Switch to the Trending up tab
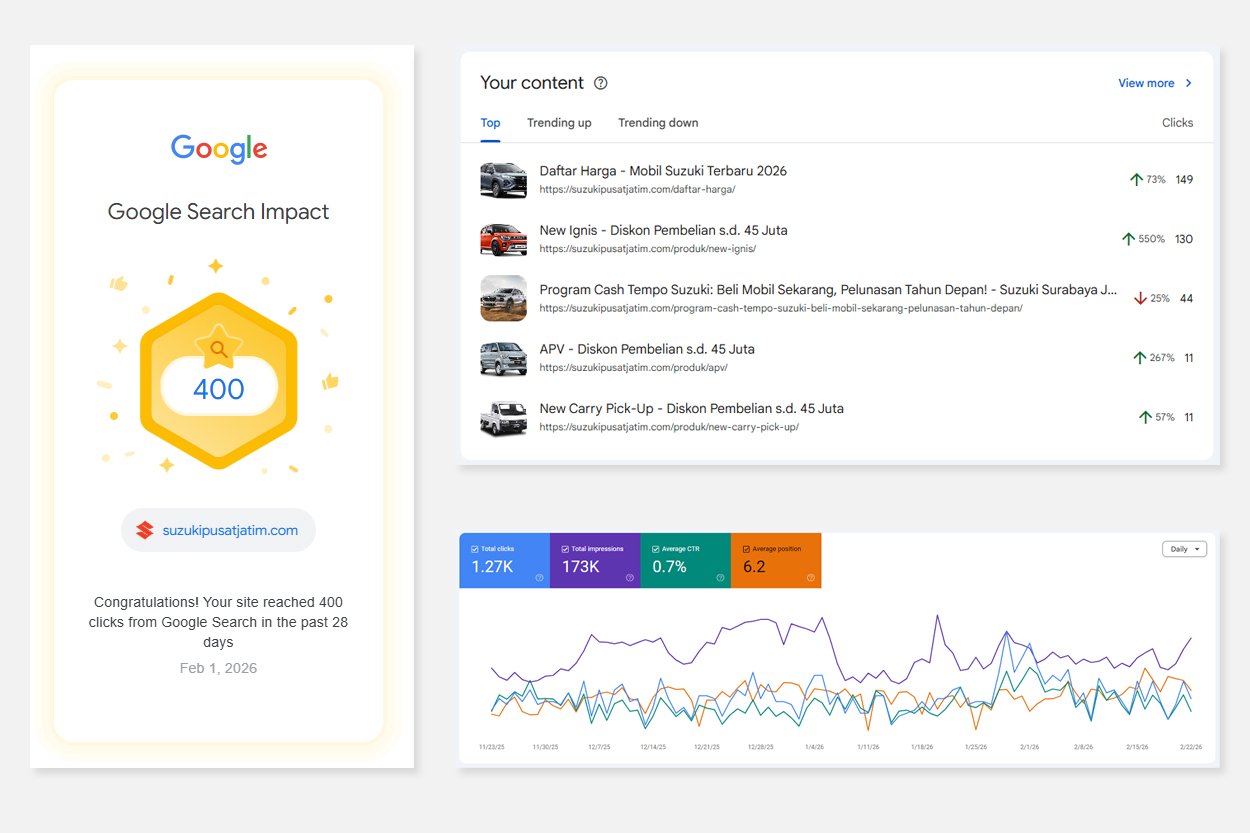The height and width of the screenshot is (833, 1250). coord(559,123)
